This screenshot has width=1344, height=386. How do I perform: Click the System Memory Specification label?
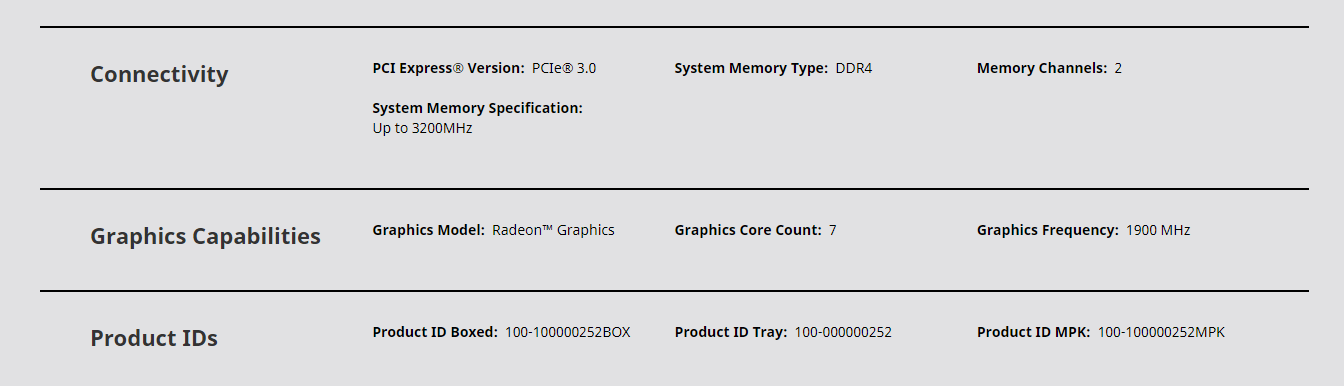click(x=477, y=108)
